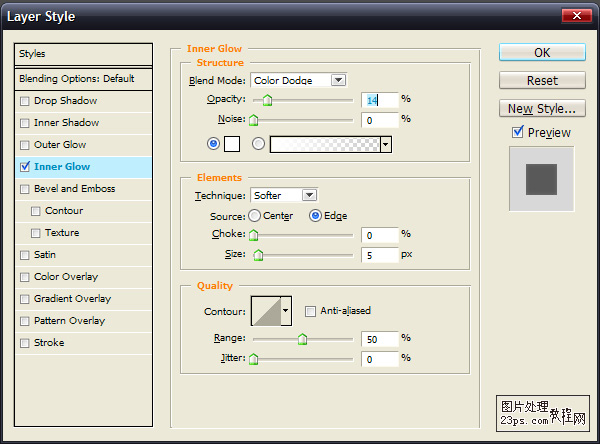Viewport: 600px width, 444px height.
Task: Toggle the Preview checkbox
Action: coord(518,132)
